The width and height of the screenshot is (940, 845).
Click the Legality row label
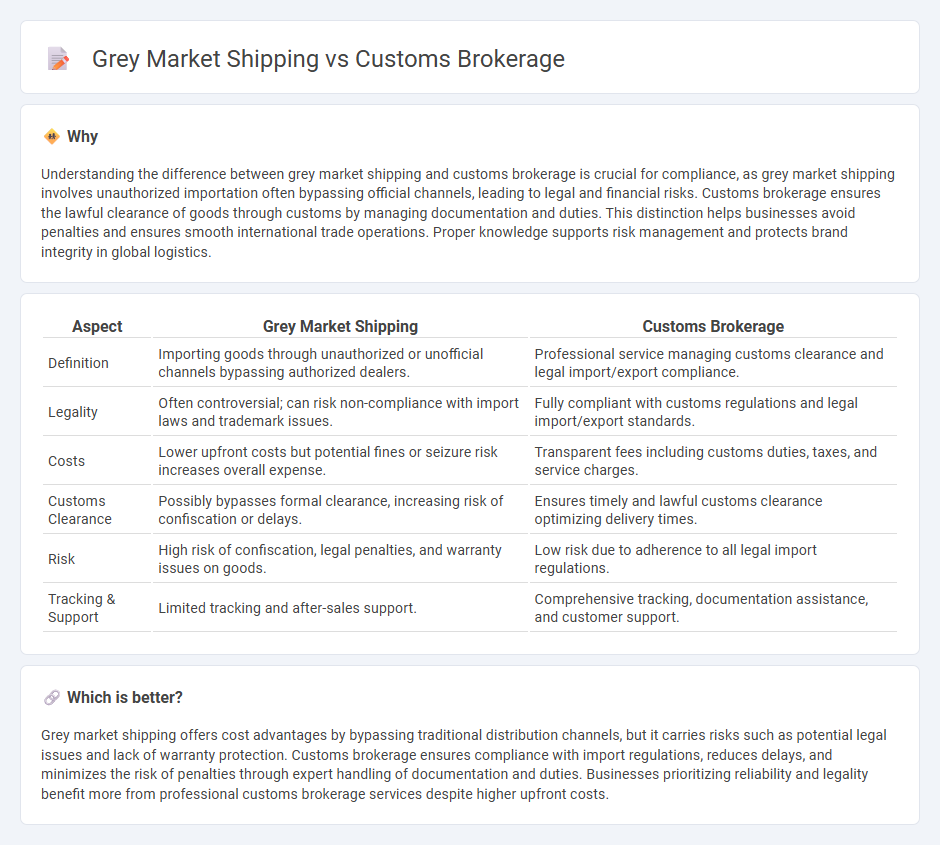tap(73, 412)
